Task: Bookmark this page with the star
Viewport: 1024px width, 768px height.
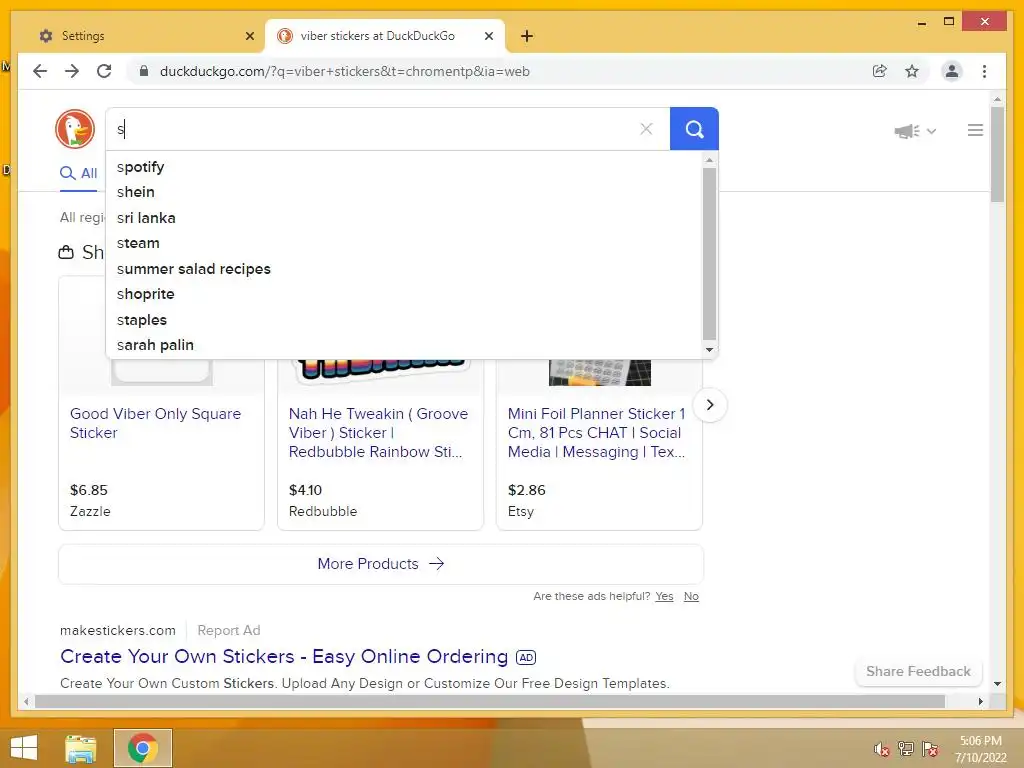Action: tap(912, 71)
